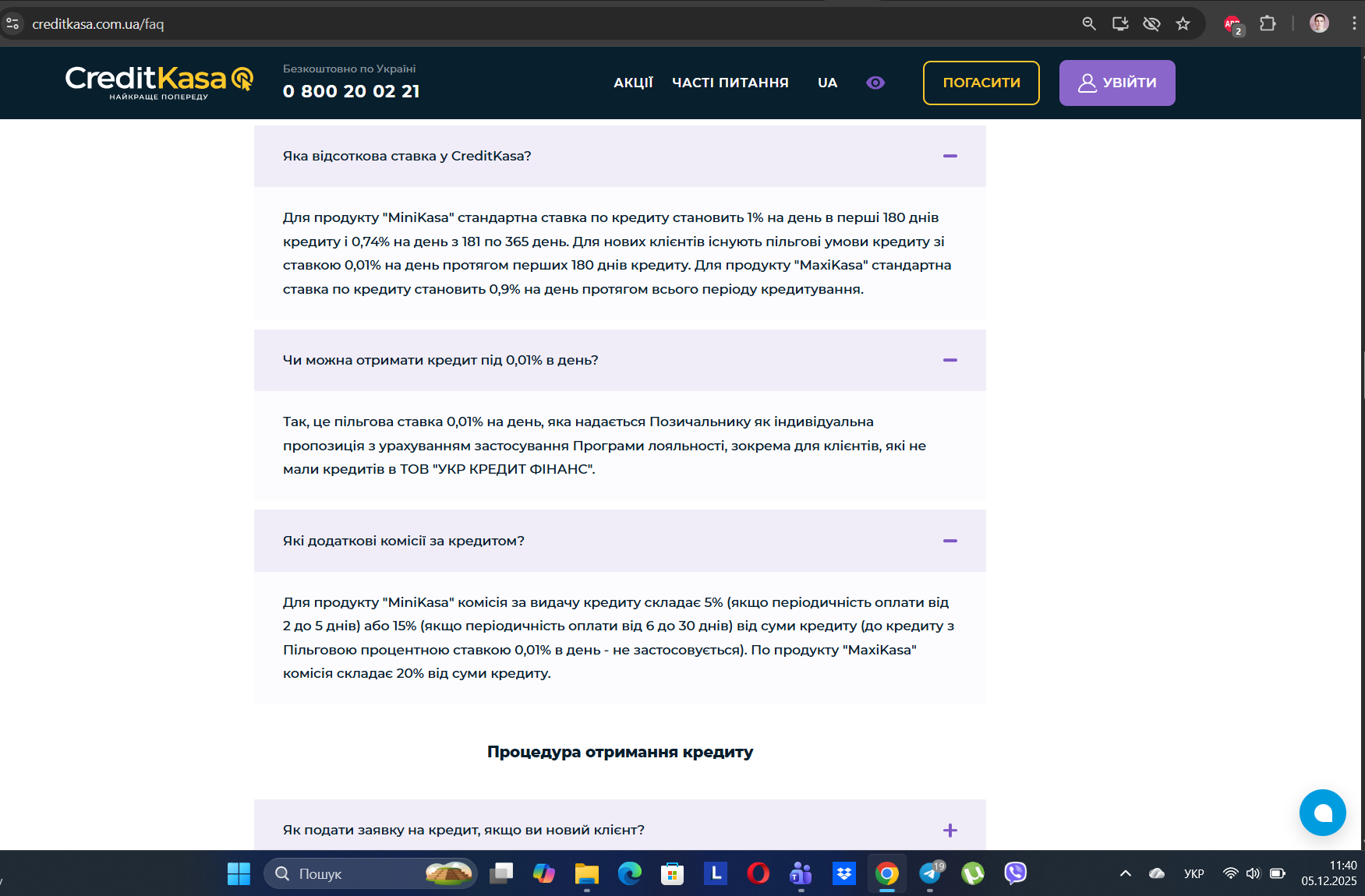Click the УВІЙТИ login button

click(x=1116, y=83)
